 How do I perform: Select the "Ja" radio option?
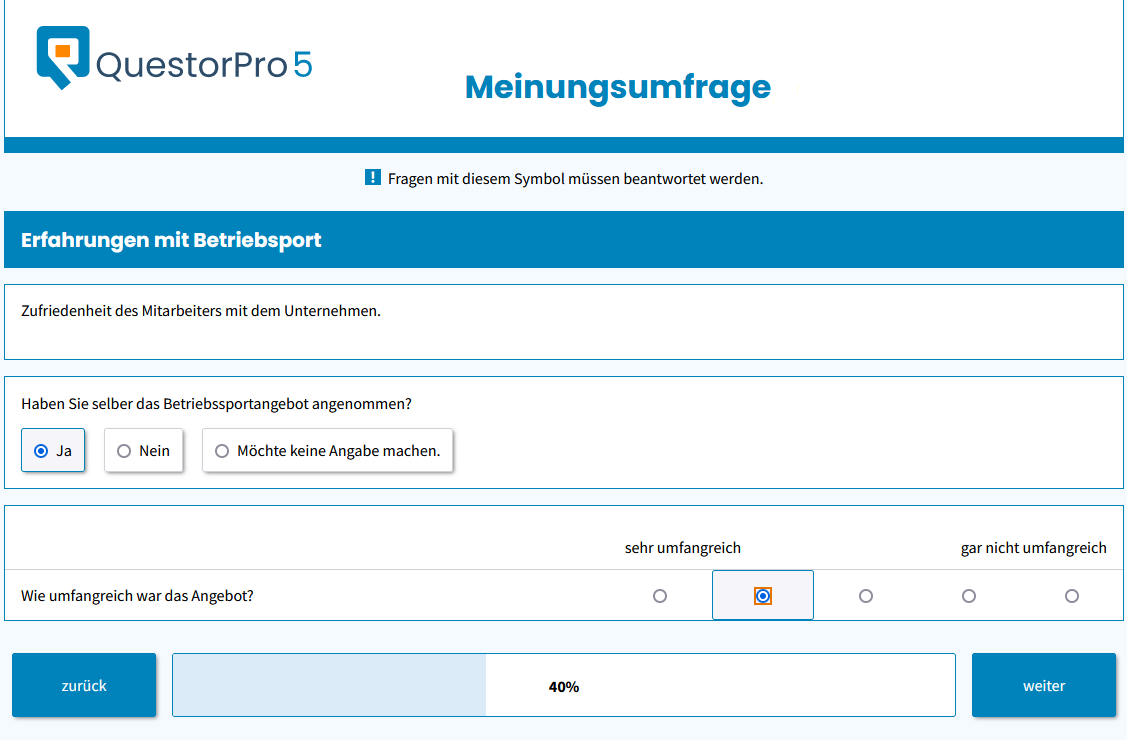coord(41,451)
